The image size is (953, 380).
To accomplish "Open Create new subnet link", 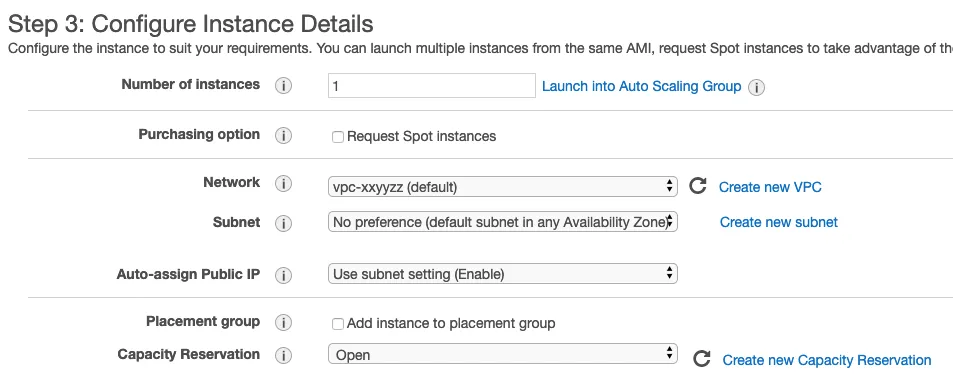I will (779, 223).
